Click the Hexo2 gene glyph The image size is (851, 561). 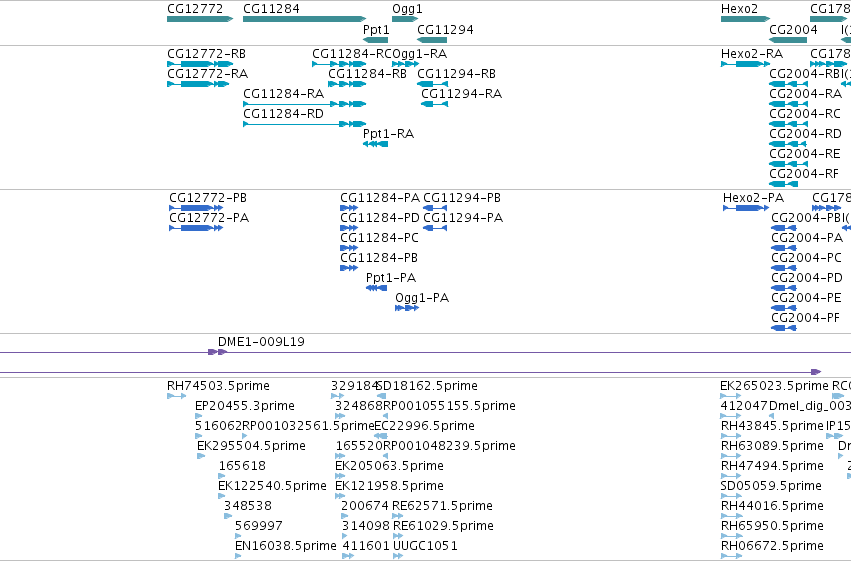[745, 19]
